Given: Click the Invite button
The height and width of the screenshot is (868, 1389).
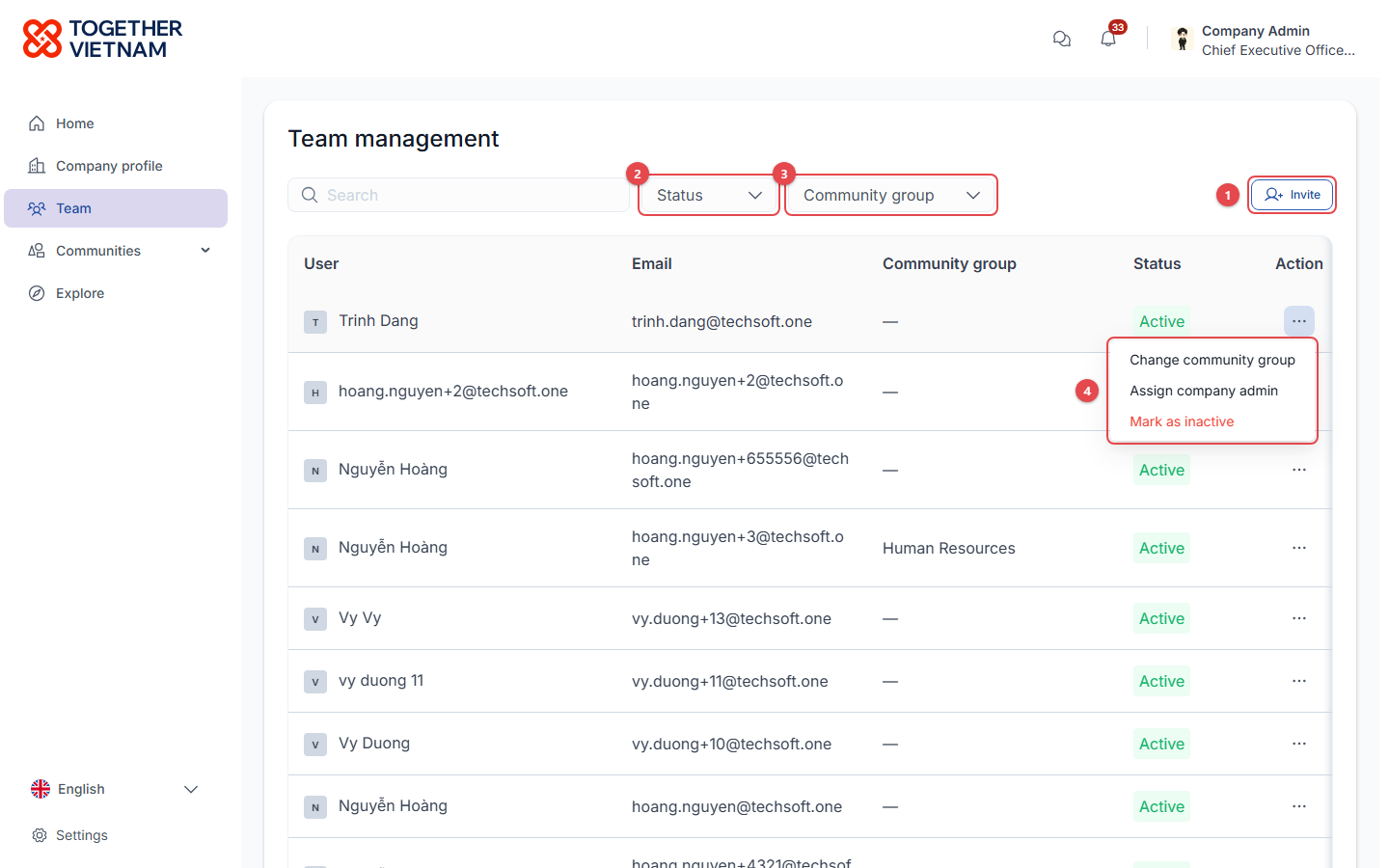Looking at the screenshot, I should click(1293, 195).
